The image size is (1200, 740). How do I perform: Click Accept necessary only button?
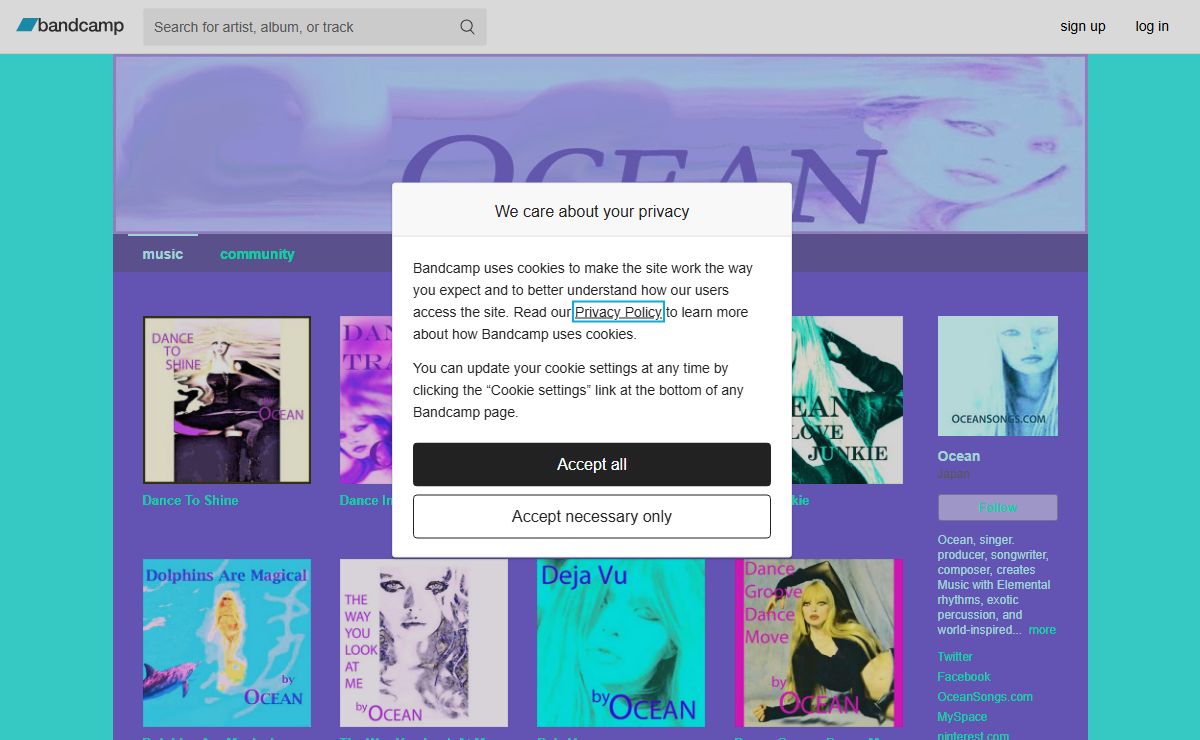(x=592, y=516)
